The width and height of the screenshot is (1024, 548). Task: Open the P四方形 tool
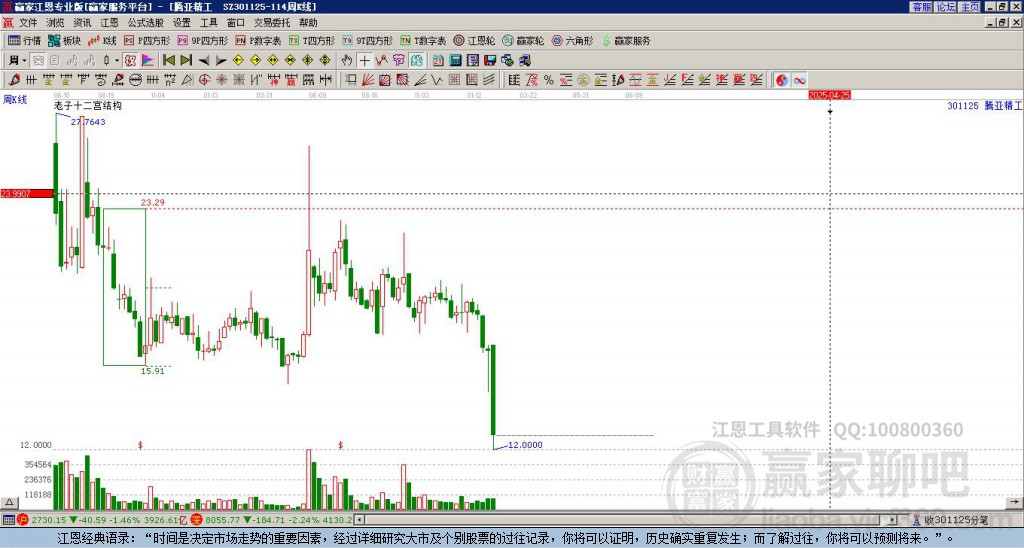tap(147, 40)
